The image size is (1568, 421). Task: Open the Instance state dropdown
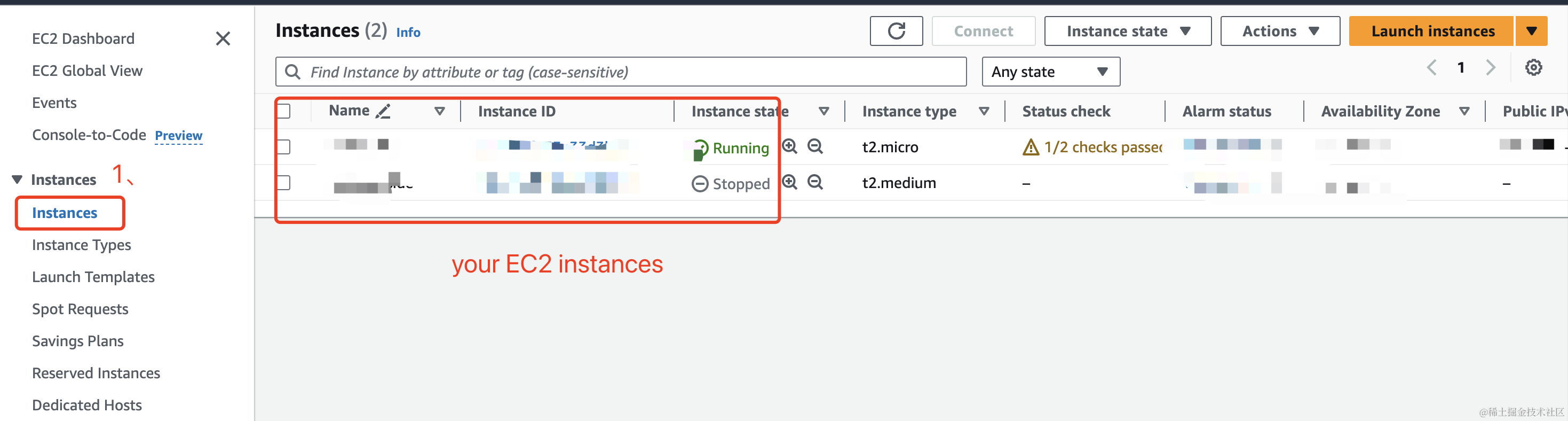1127,31
